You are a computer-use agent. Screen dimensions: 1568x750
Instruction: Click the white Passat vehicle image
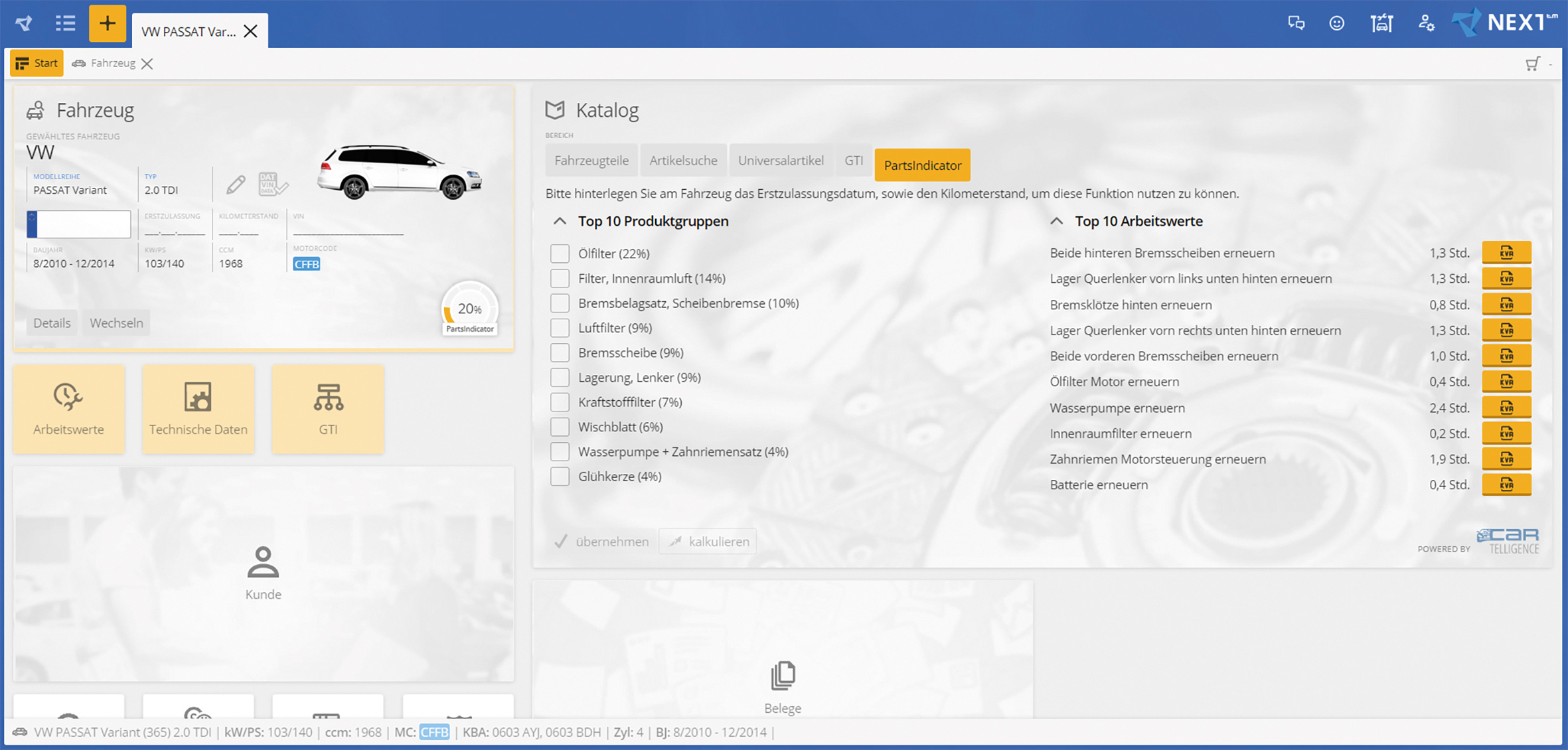(x=400, y=173)
